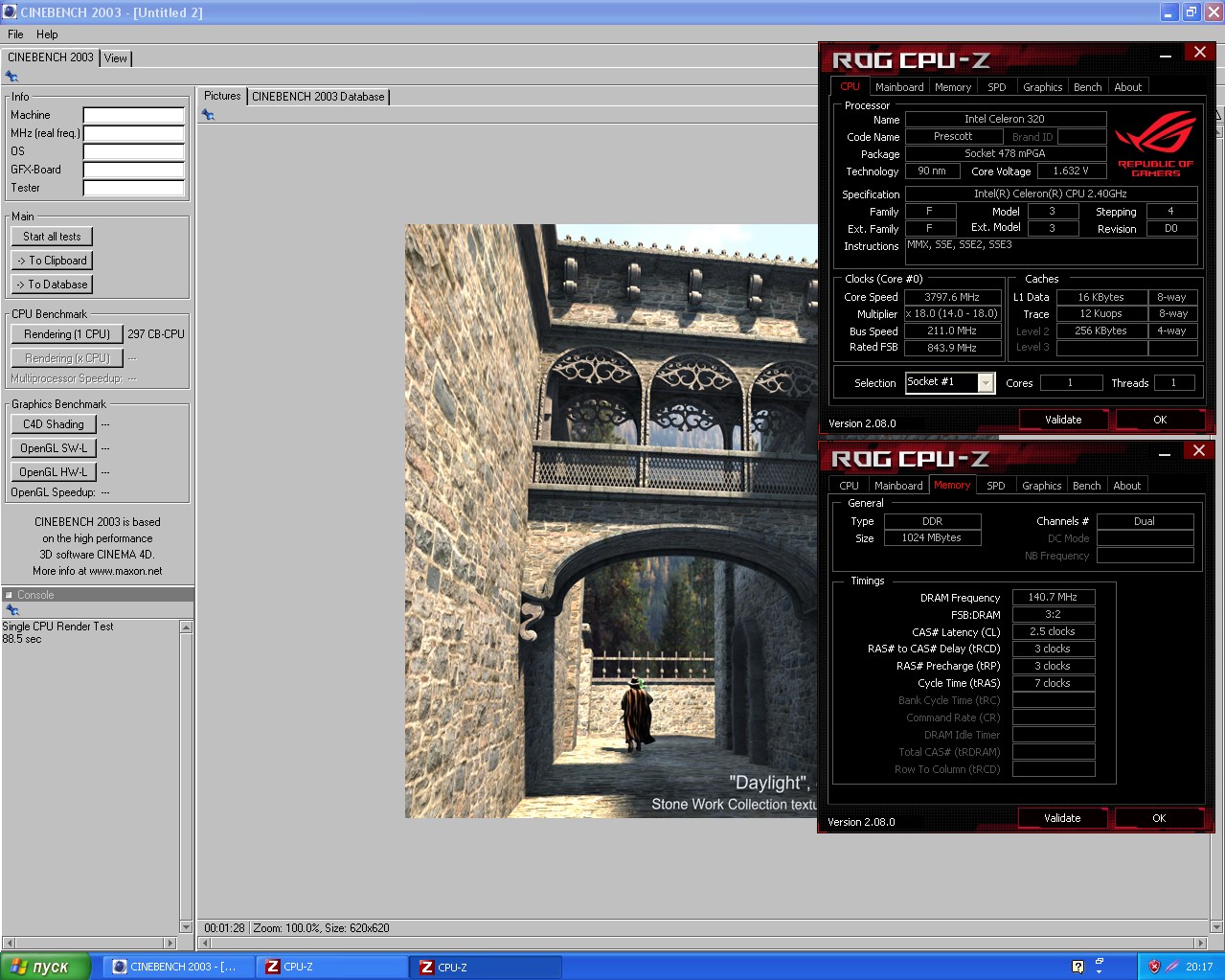Open the Help menu
This screenshot has width=1225, height=980.
[47, 34]
